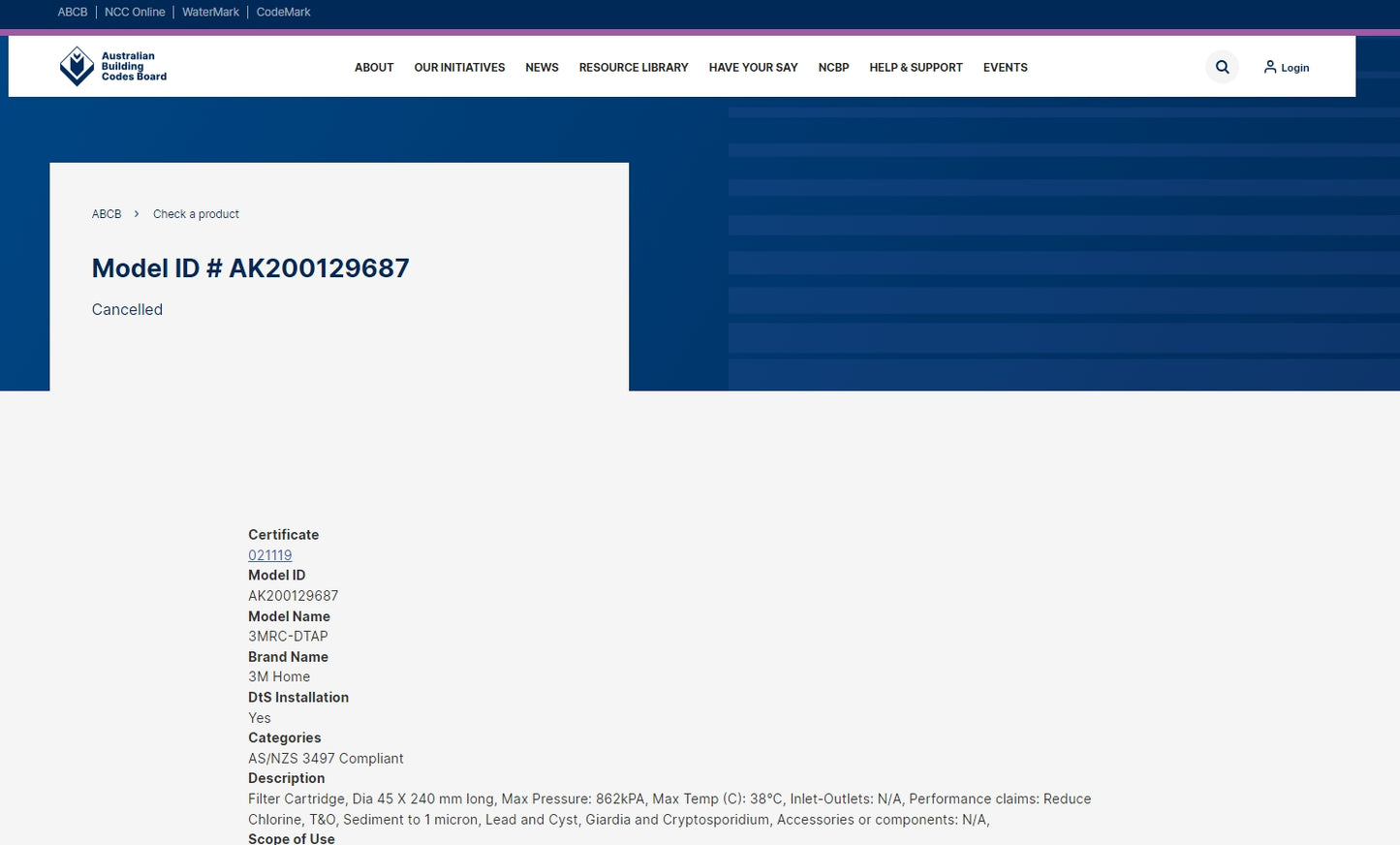Visit the WaterMark top bar link
Screen dimensions: 1400x845
(x=210, y=13)
